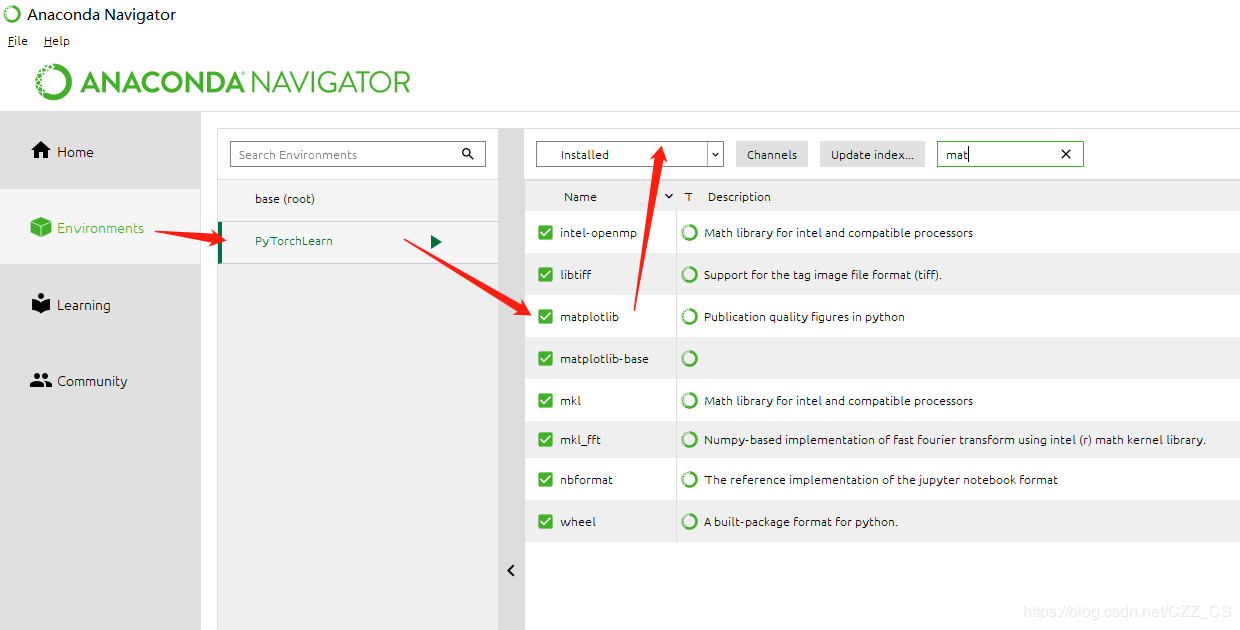Image resolution: width=1240 pixels, height=630 pixels.
Task: Toggle the mkl_fft package checkbox
Action: pos(545,439)
